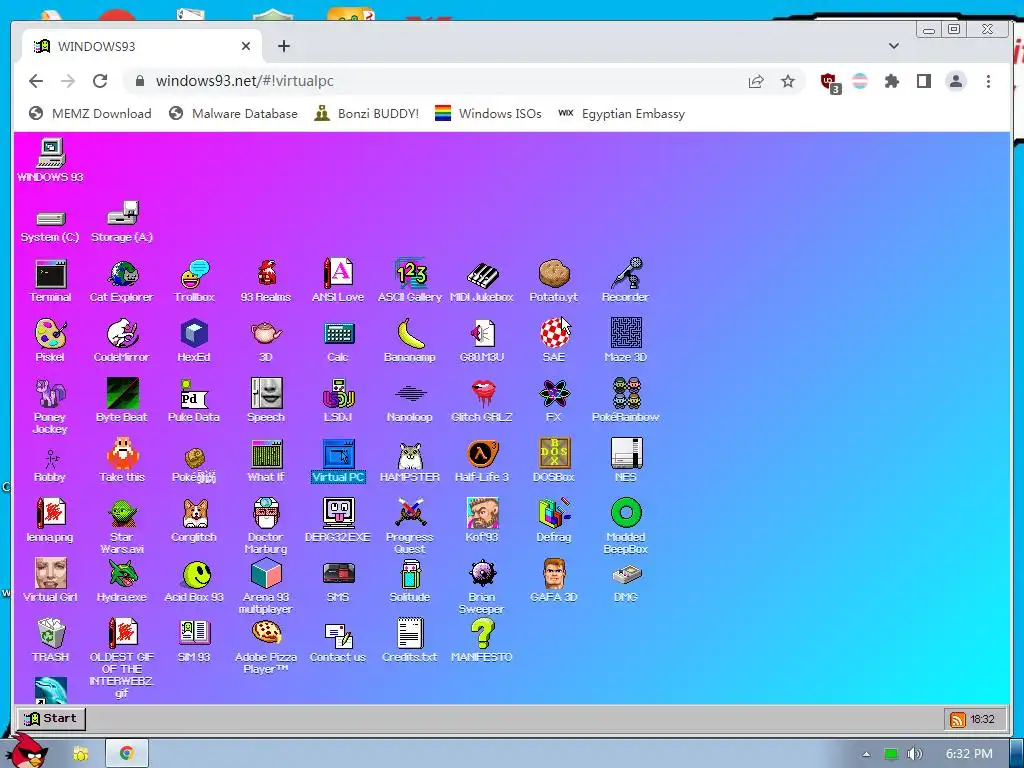Open ANSI Love icon
1024x768 pixels.
pyautogui.click(x=338, y=280)
